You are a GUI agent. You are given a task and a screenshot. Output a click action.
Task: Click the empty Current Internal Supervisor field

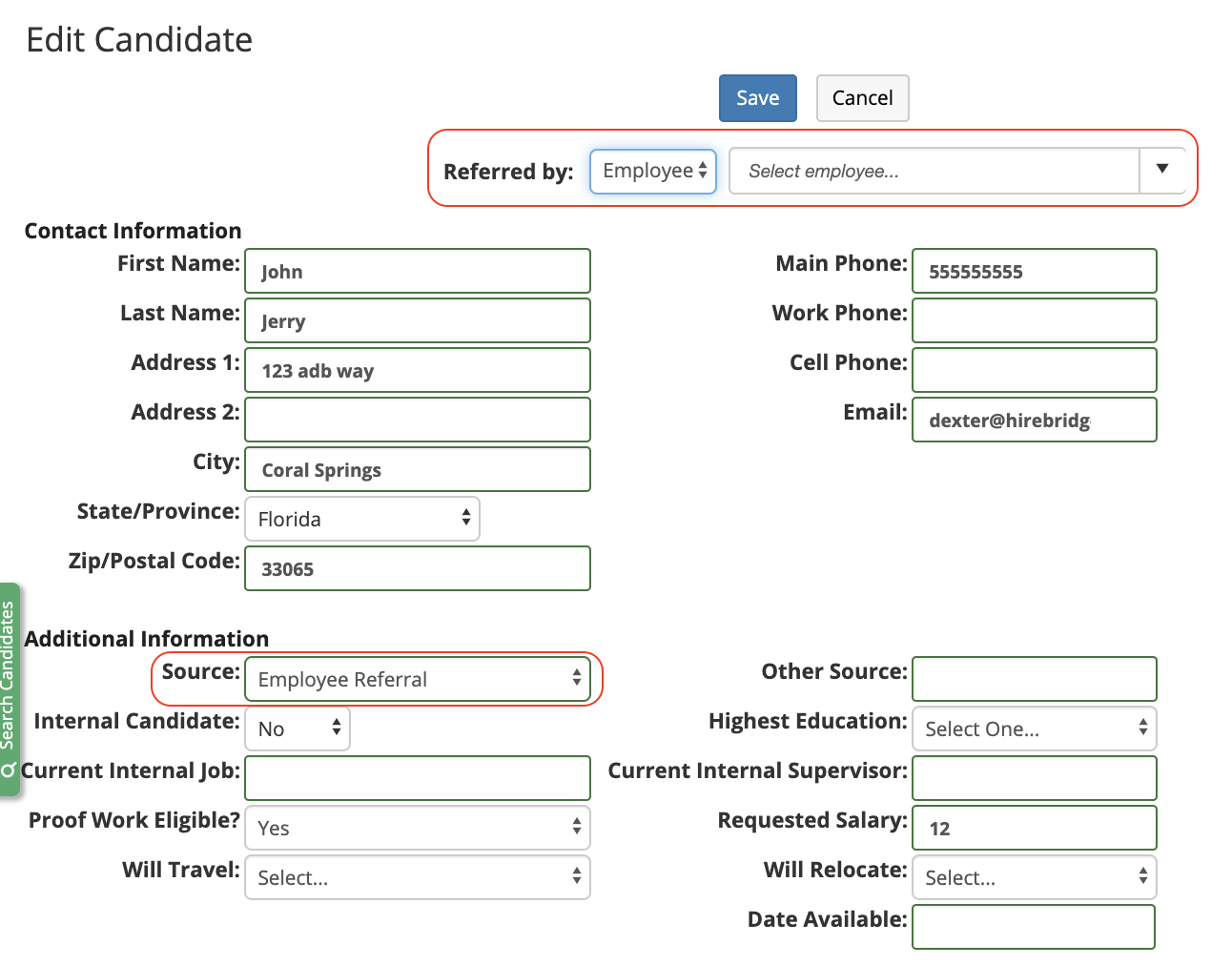click(1034, 778)
